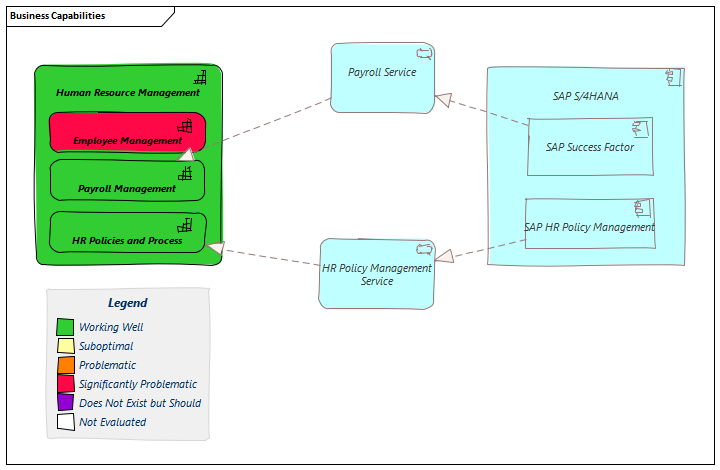Image resolution: width=720 pixels, height=470 pixels.
Task: Click the capability icon on Payroll Management
Action: tap(185, 173)
